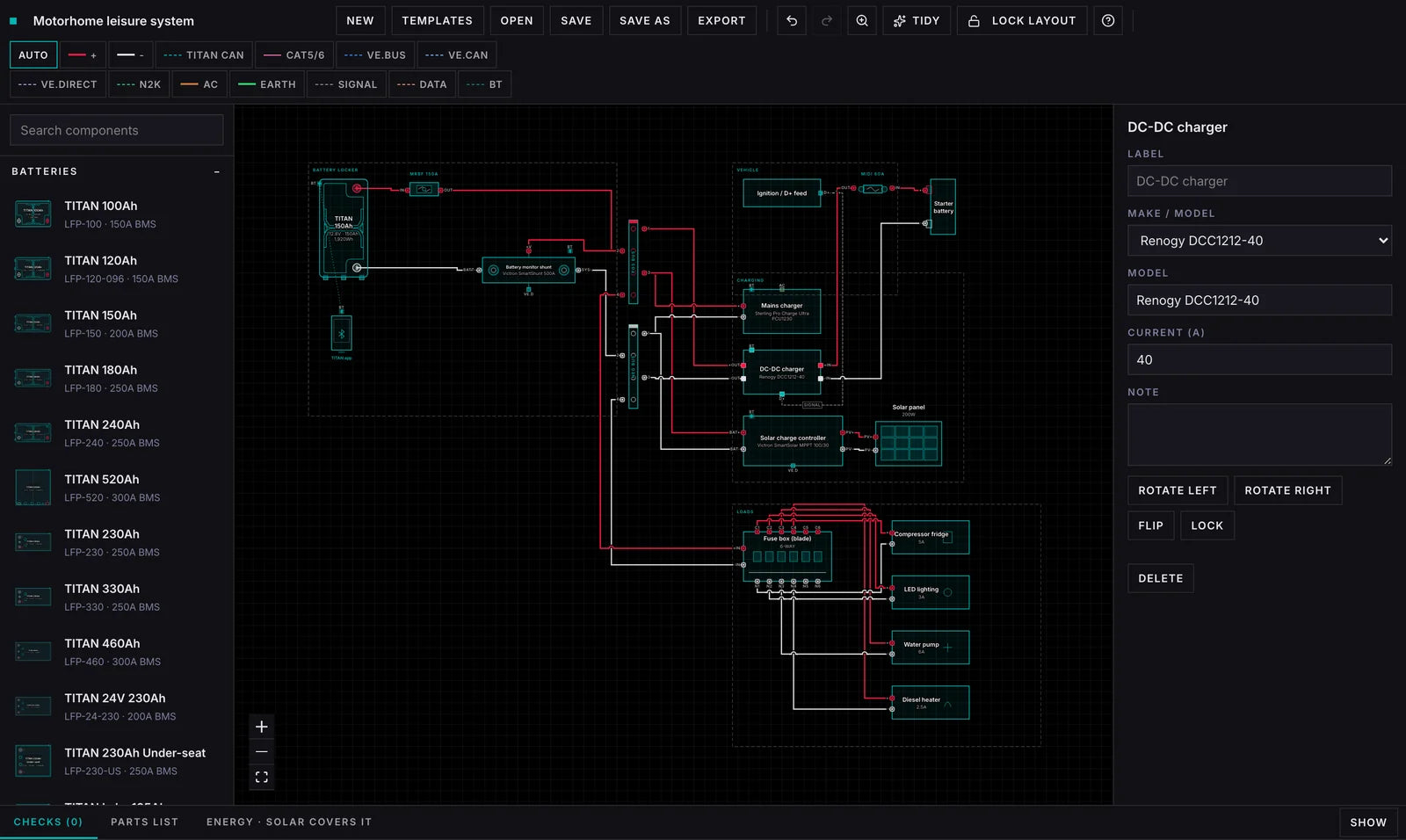Select the white negative wire type
This screenshot has width=1406, height=840.
(131, 54)
